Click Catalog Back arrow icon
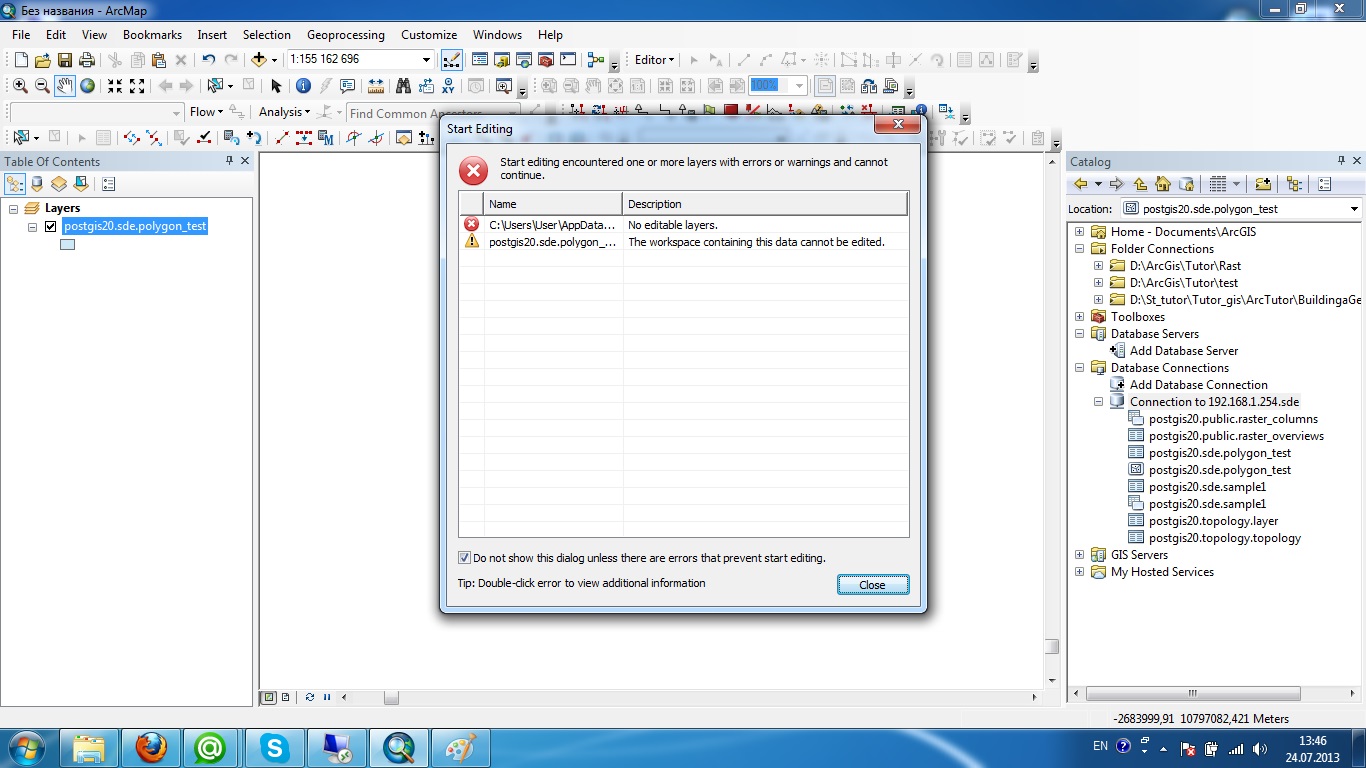 [x=1080, y=184]
